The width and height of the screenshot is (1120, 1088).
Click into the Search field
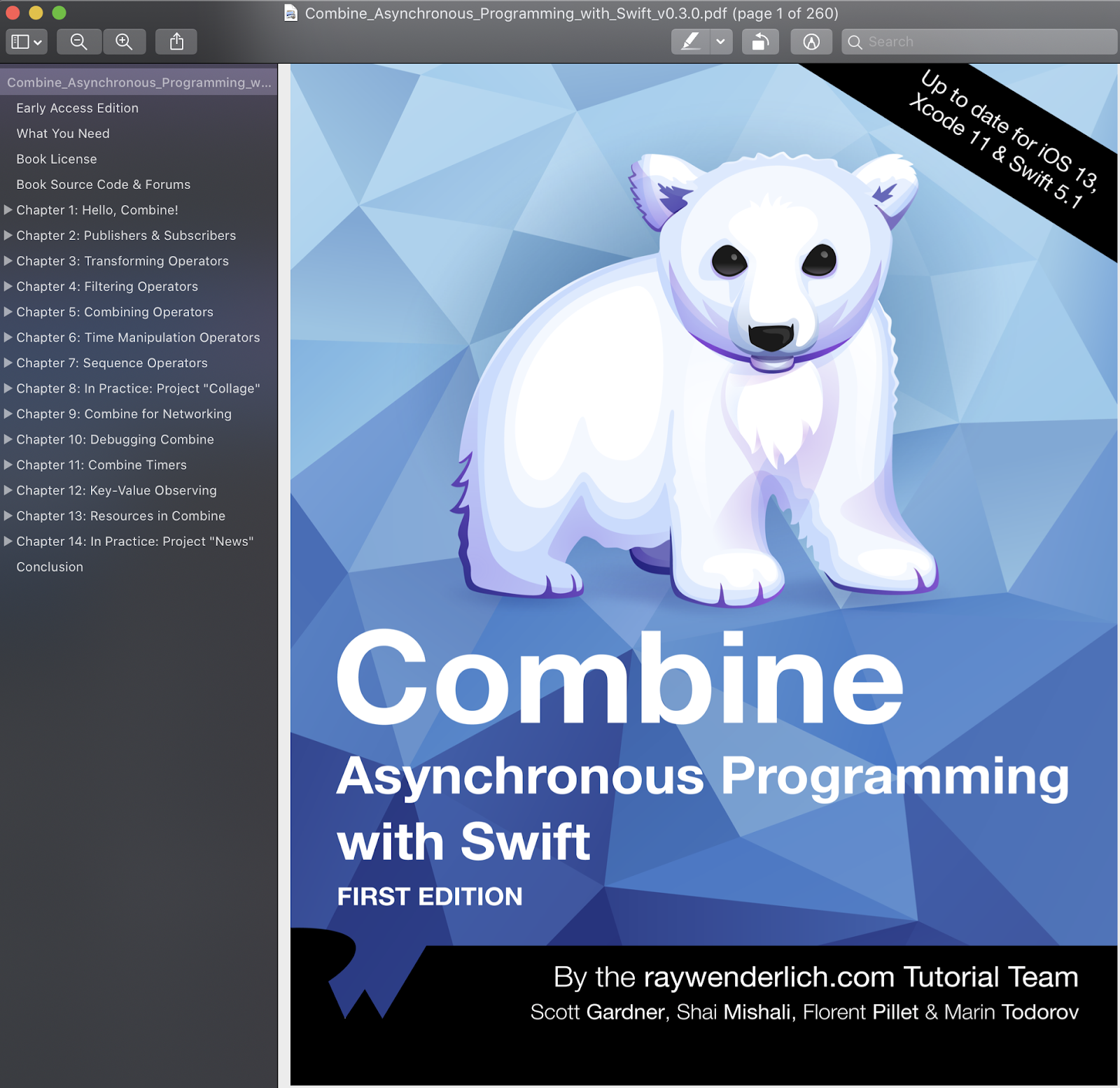click(979, 42)
